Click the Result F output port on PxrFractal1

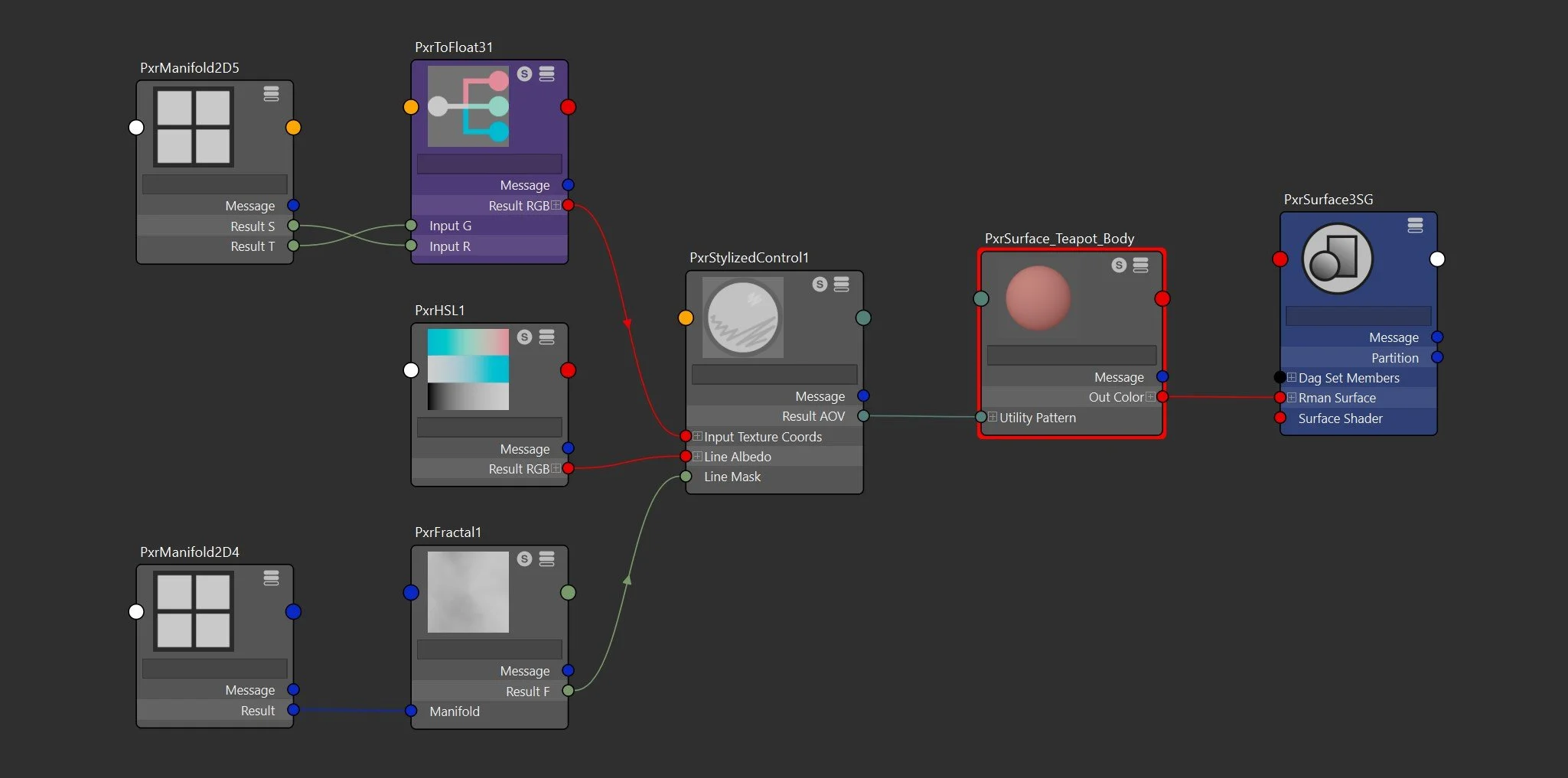568,691
